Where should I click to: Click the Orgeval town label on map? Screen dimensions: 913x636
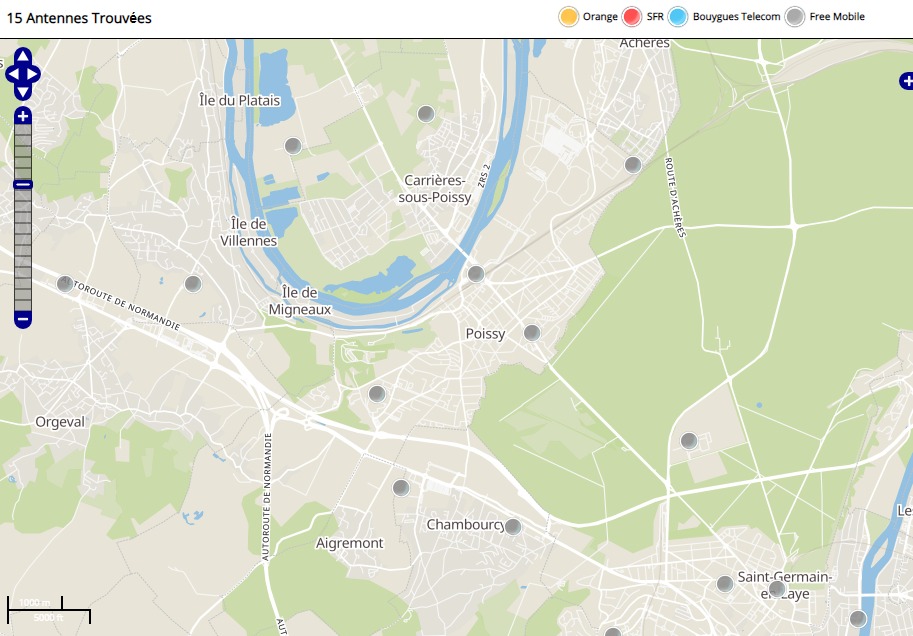(x=61, y=422)
